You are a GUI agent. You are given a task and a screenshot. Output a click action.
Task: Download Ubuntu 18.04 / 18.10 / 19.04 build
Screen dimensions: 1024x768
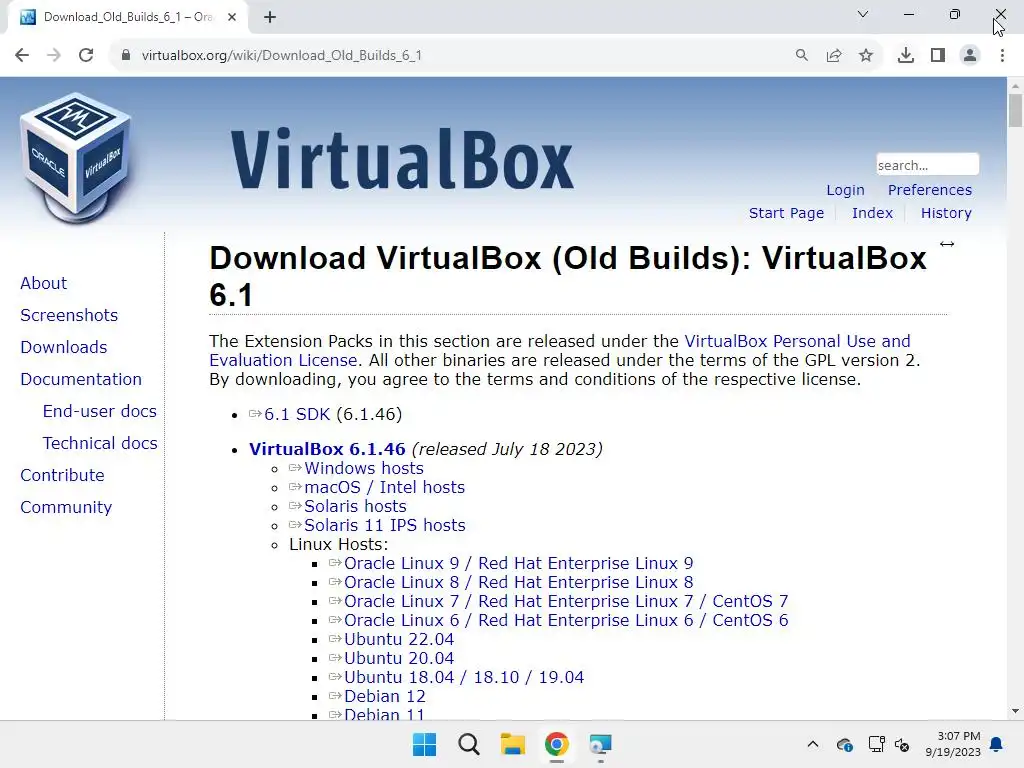[464, 677]
